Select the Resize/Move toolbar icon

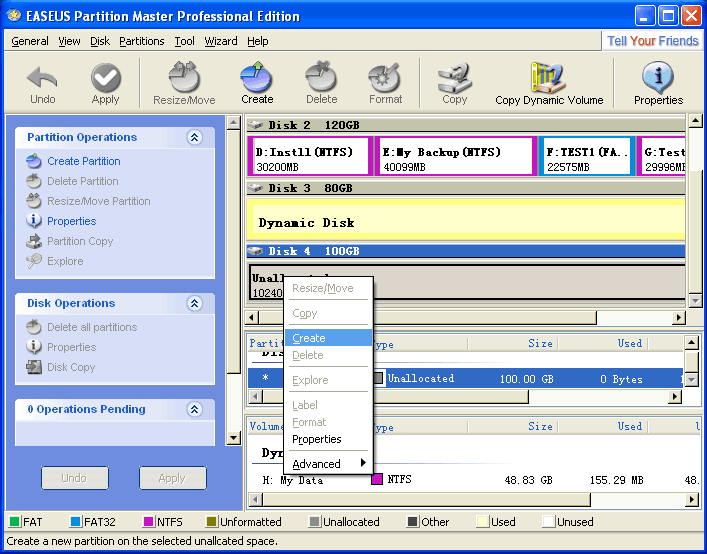(x=184, y=78)
